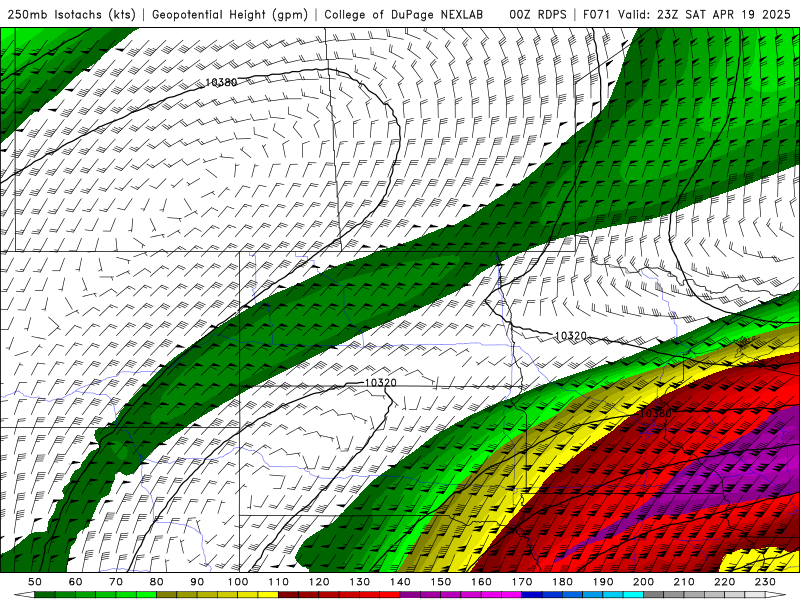800x600 pixels.
Task: Pick the bright yellow swatch just before 110
Action: point(268,595)
